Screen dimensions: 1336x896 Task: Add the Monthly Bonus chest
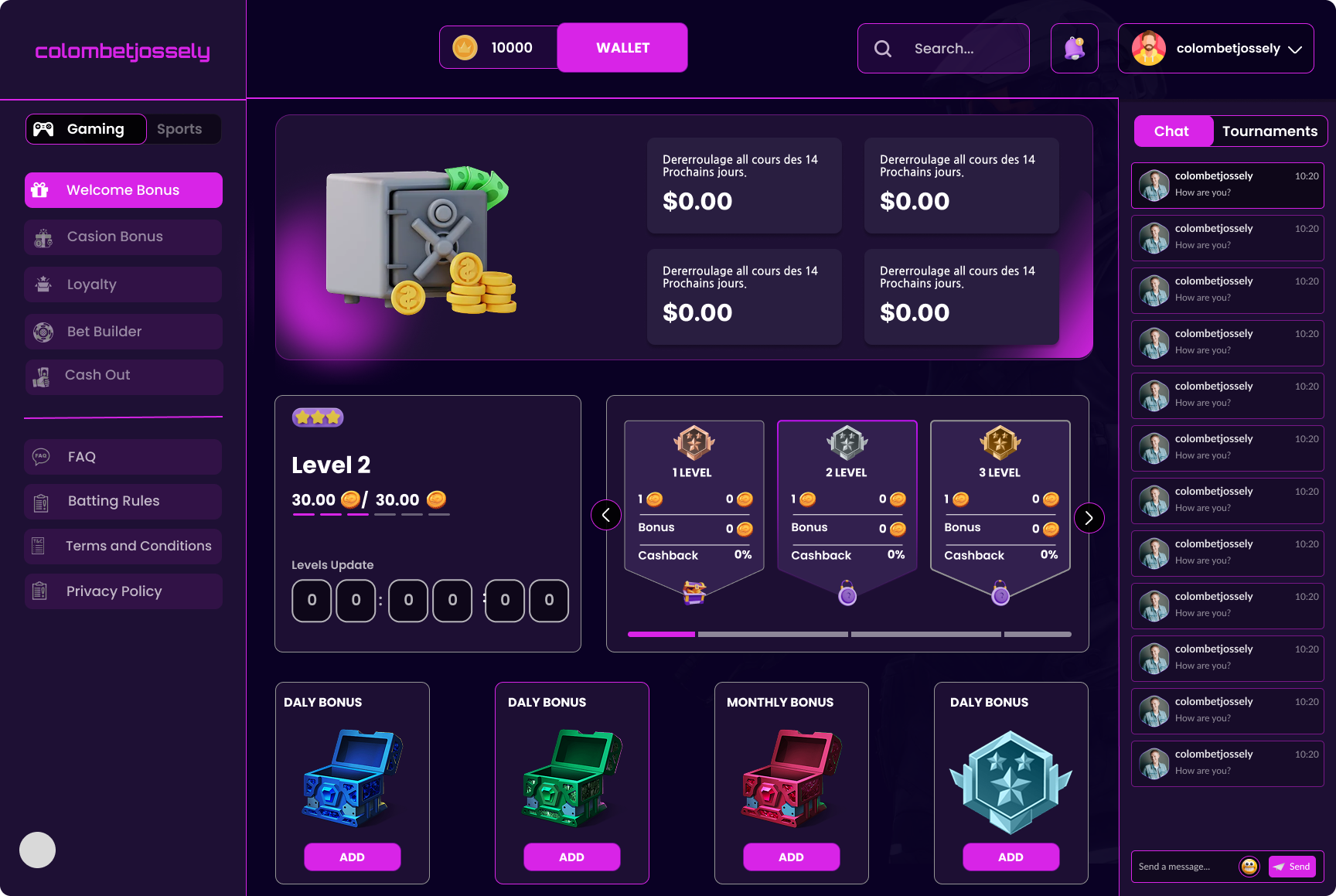coord(791,857)
